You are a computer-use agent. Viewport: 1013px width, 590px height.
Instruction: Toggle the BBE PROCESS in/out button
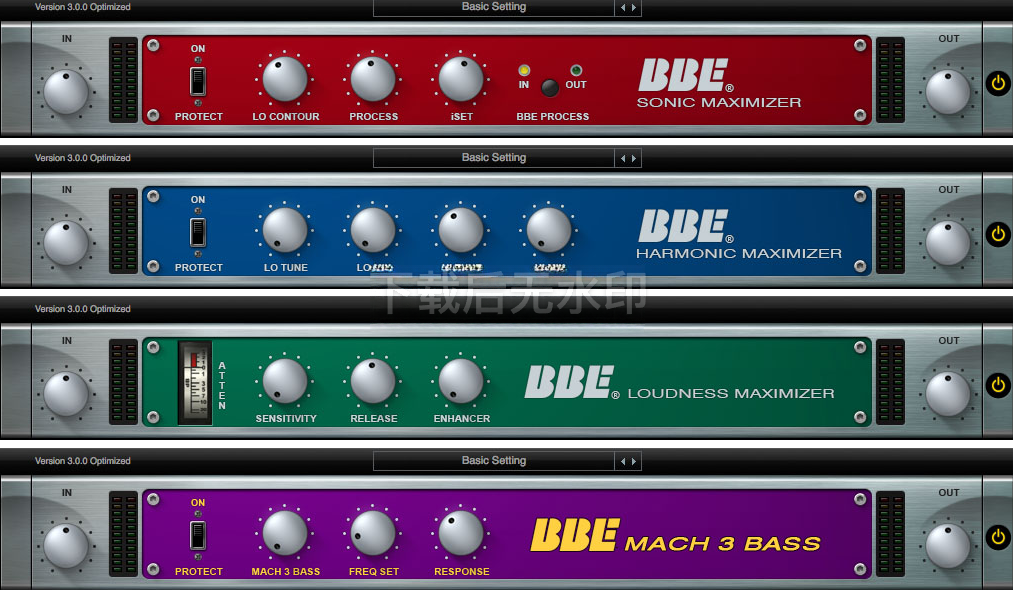point(550,87)
